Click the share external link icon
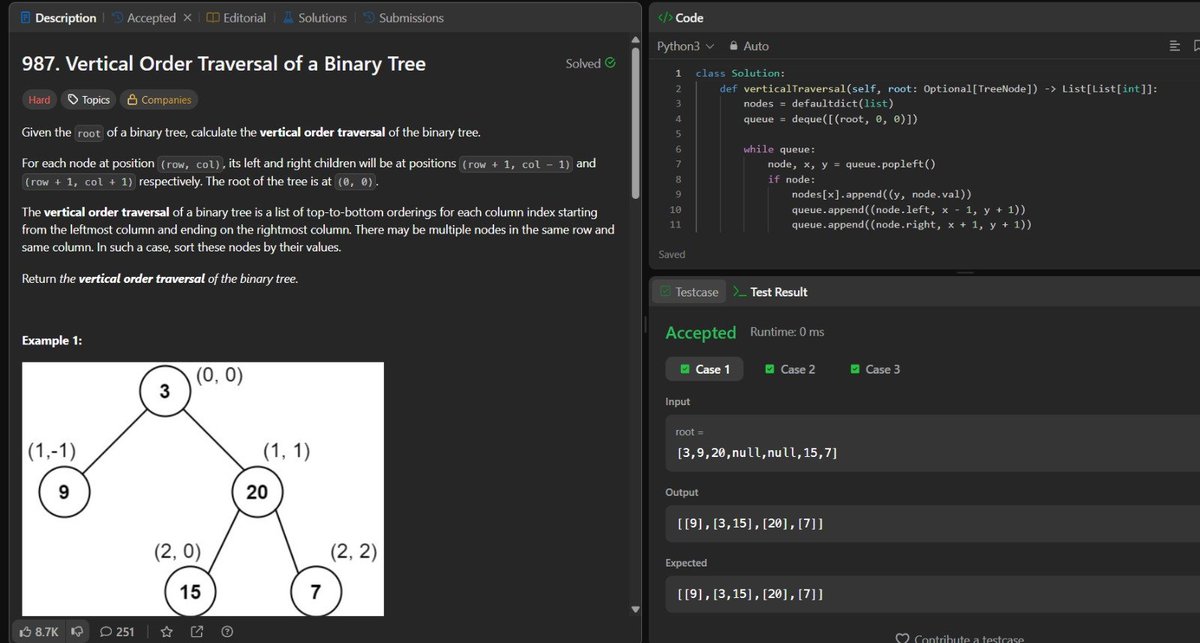 (197, 631)
